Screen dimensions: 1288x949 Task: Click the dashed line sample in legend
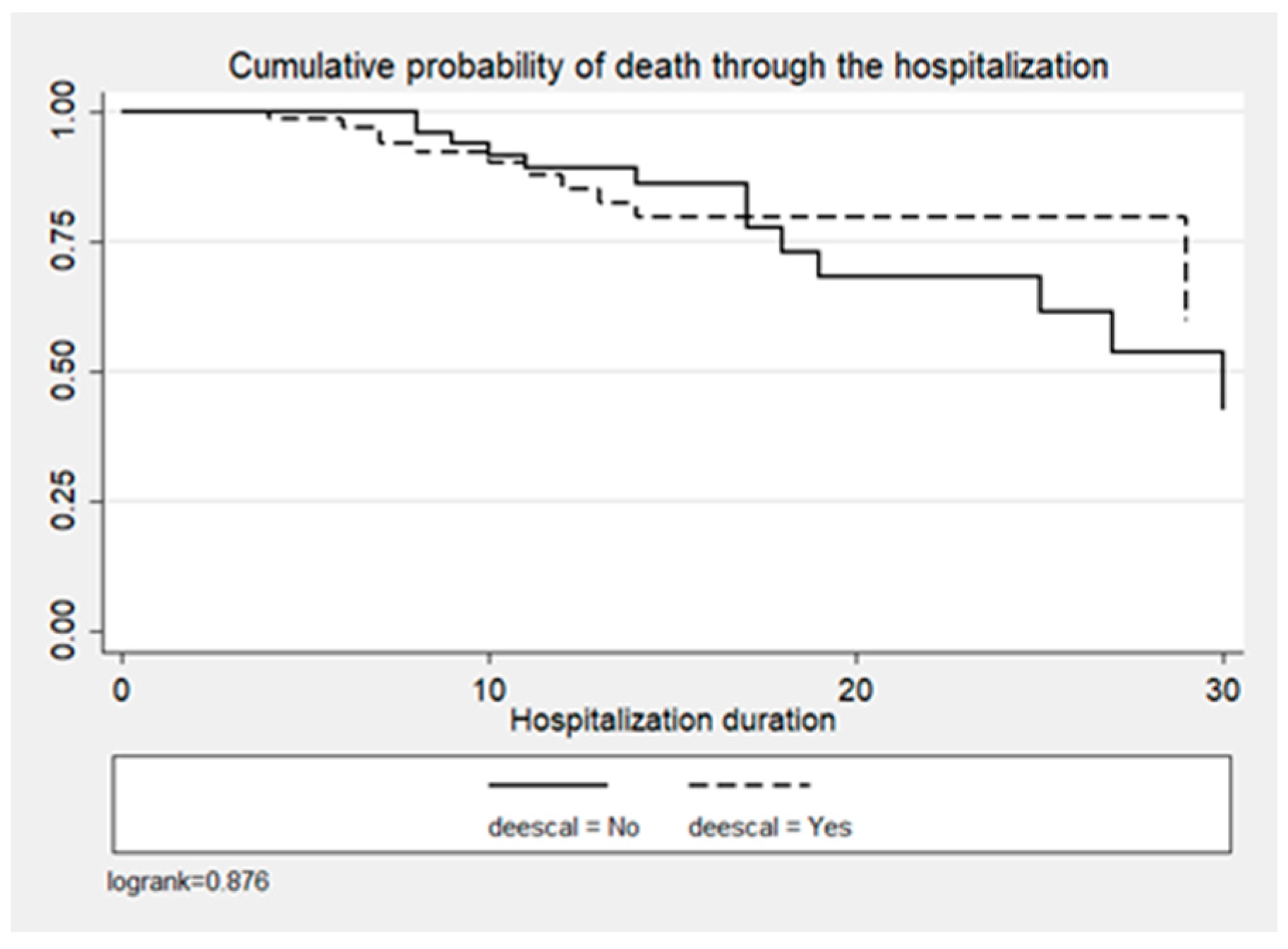(749, 784)
